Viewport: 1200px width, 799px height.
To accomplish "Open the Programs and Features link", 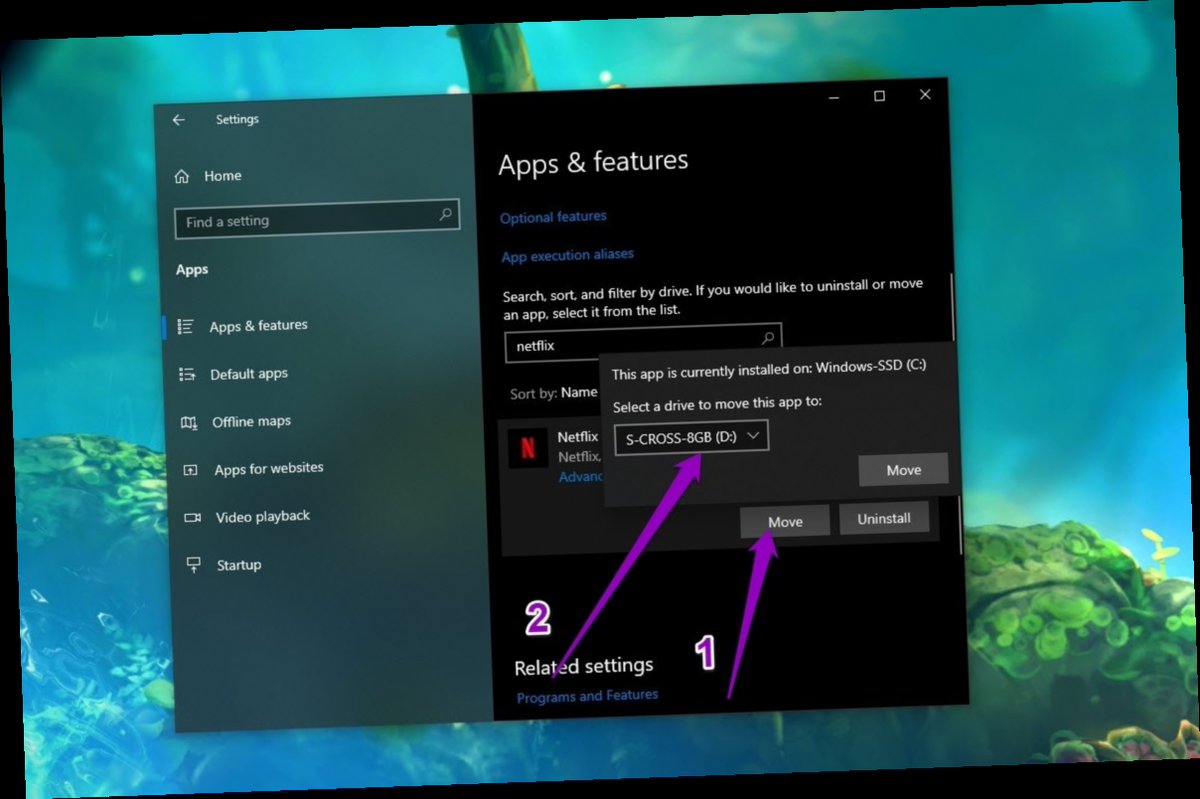I will pos(587,695).
